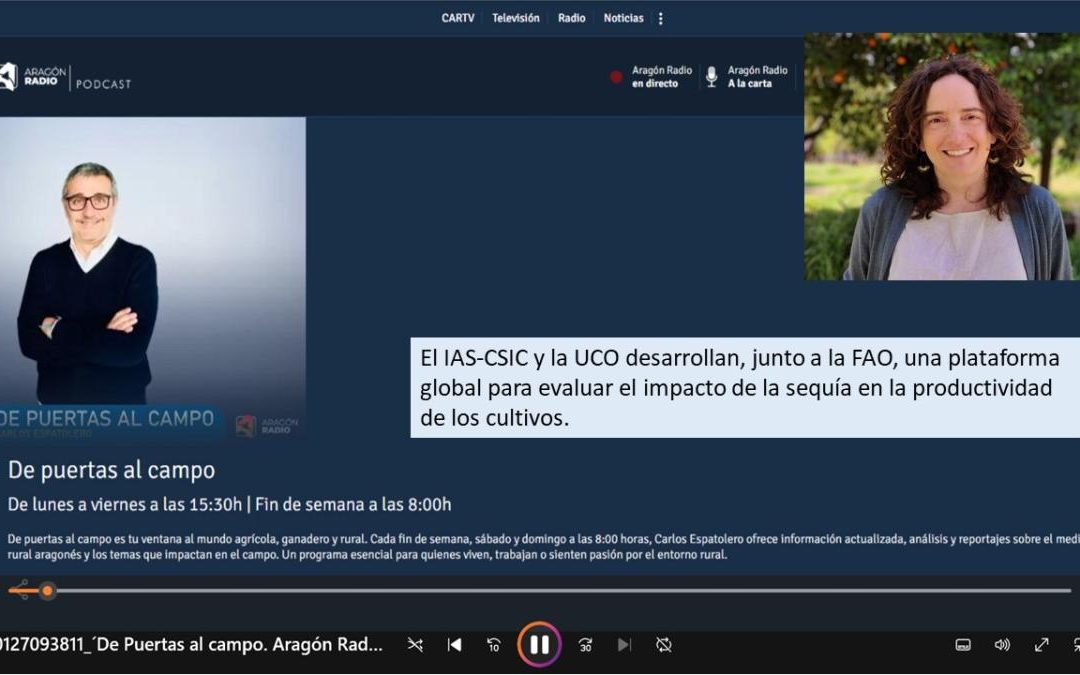Pause the podcast playback

(539, 645)
